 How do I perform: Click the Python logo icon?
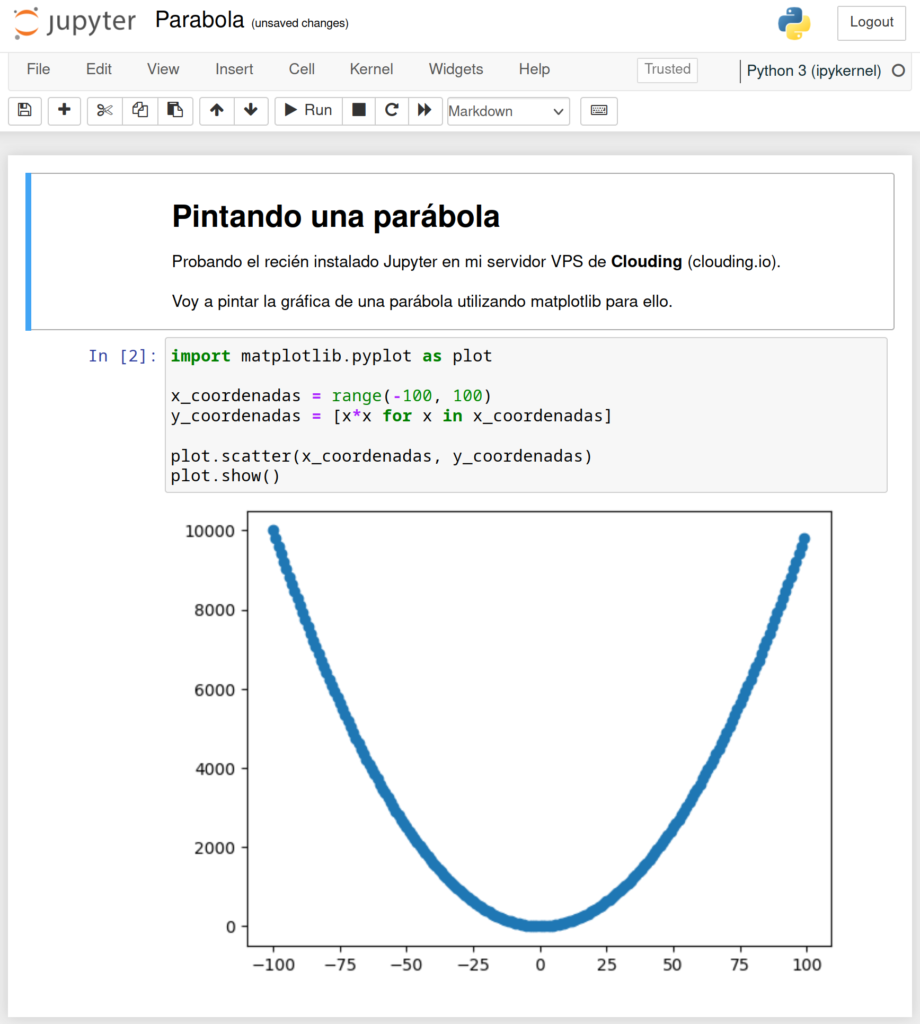point(794,24)
